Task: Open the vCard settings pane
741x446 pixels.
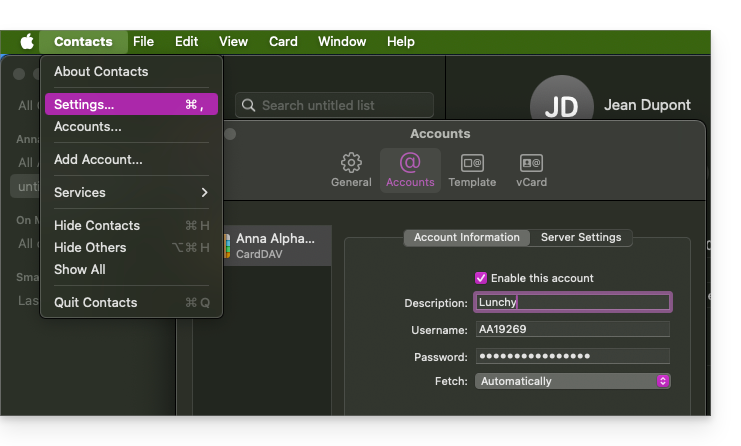Action: [x=531, y=169]
